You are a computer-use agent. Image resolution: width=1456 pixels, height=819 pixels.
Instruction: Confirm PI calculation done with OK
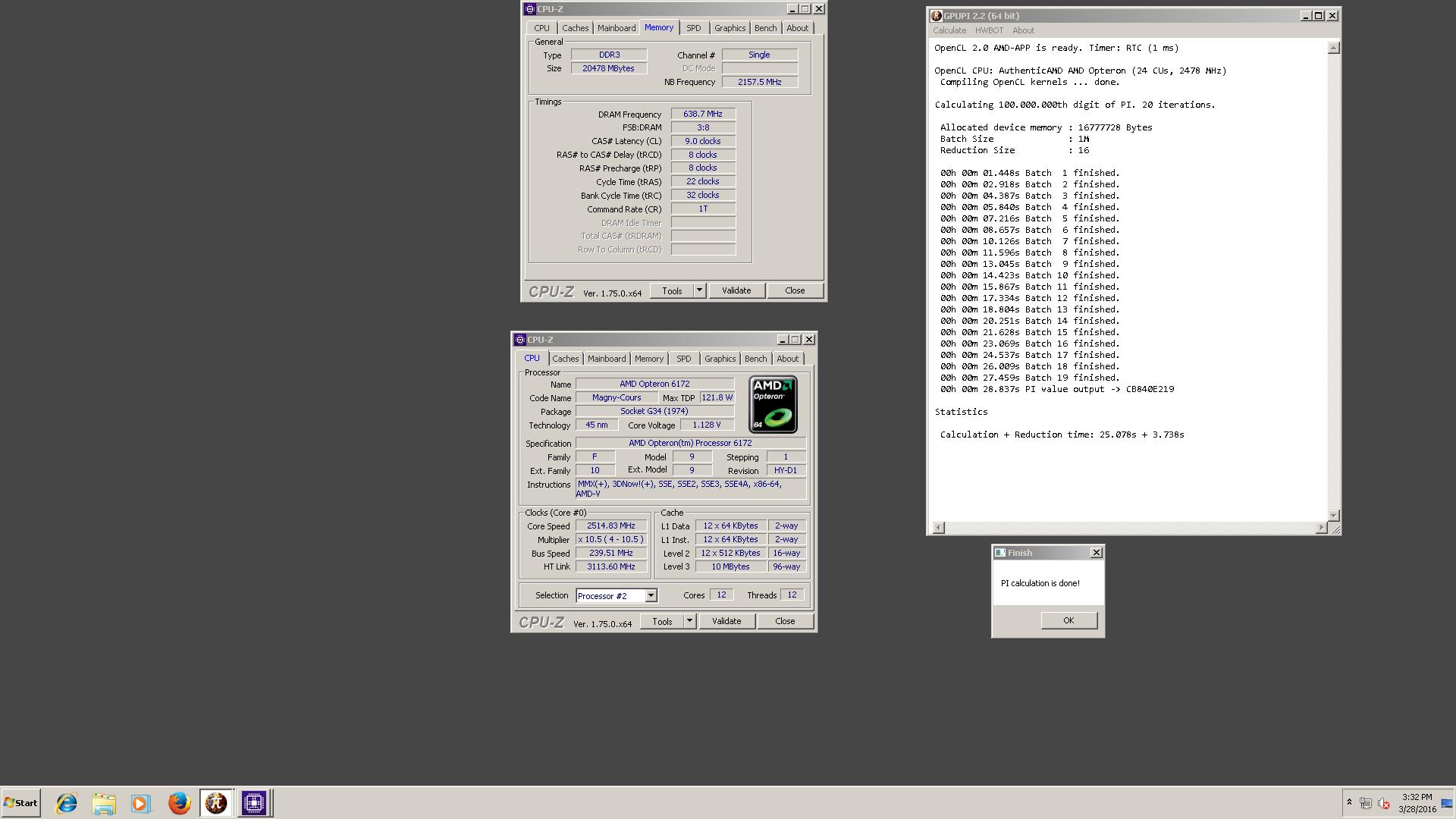tap(1068, 620)
